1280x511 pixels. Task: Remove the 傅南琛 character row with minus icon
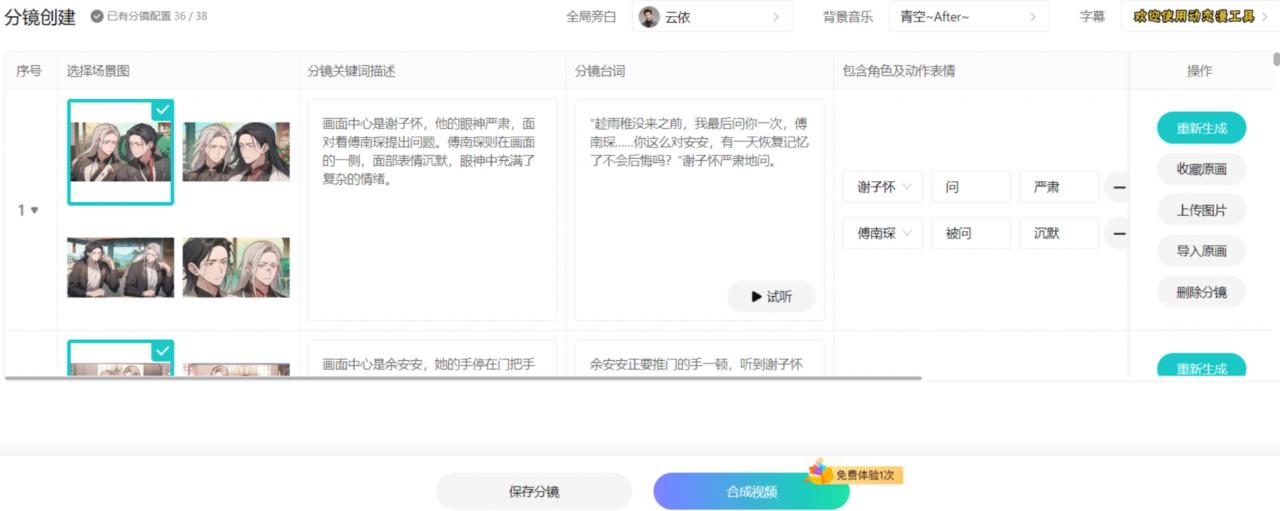tap(1119, 233)
